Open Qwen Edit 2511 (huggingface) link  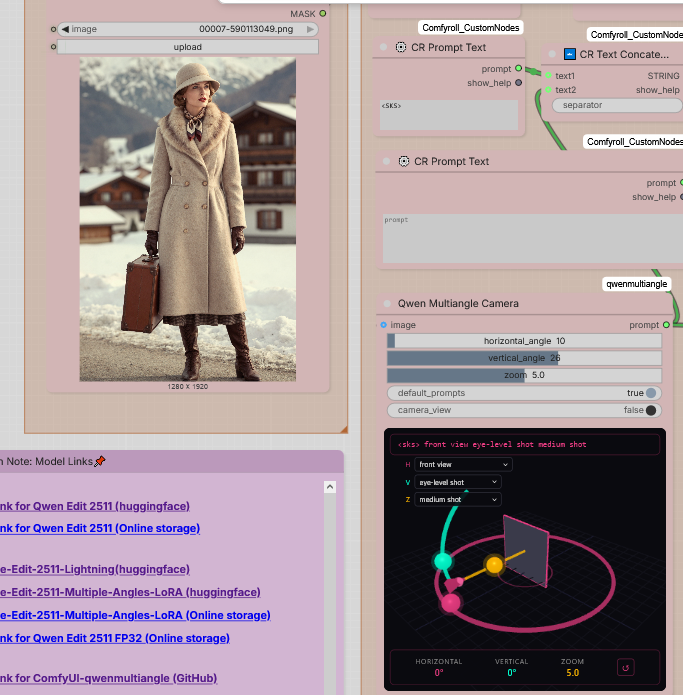95,506
